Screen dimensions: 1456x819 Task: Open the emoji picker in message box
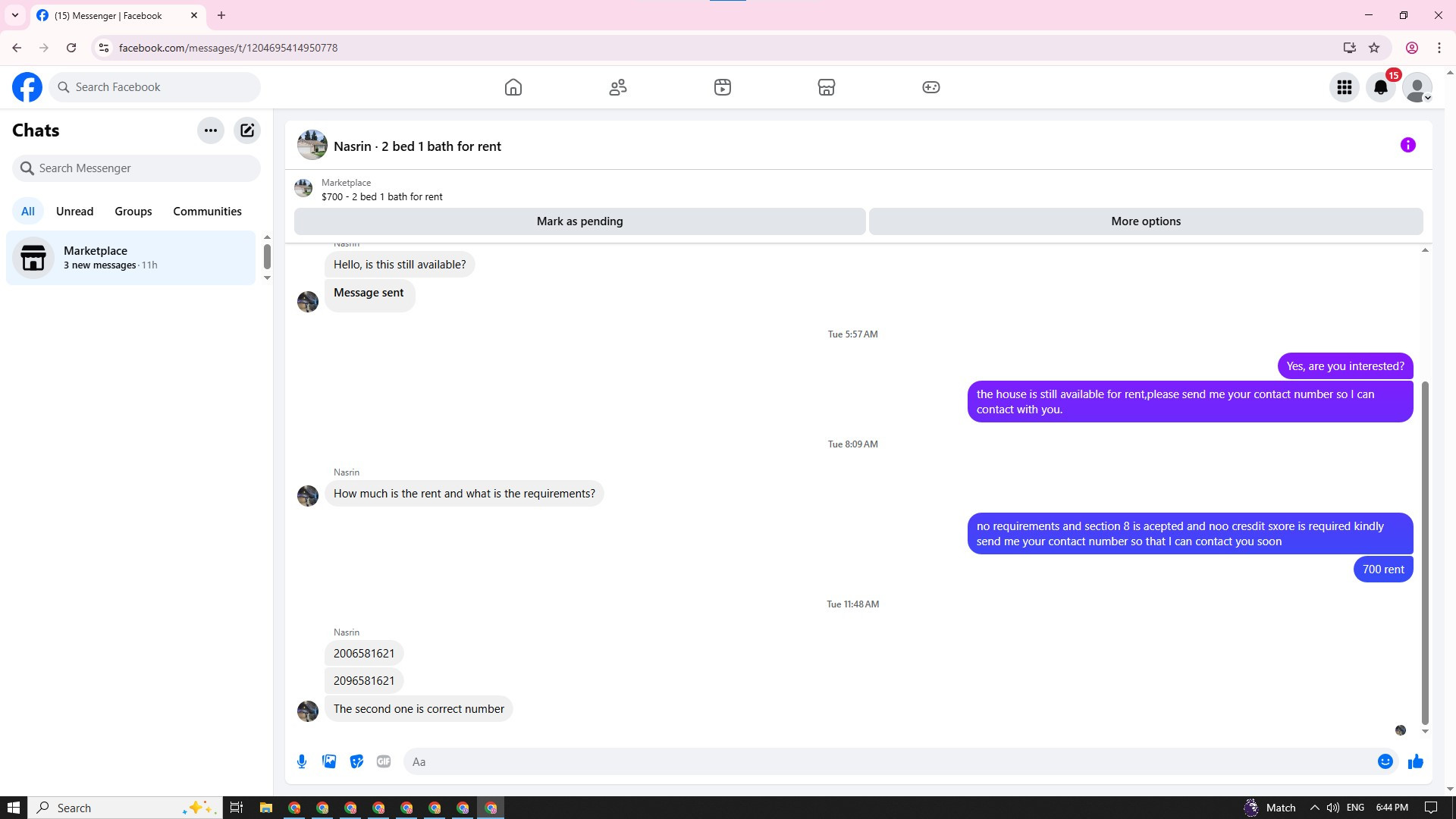(1385, 761)
